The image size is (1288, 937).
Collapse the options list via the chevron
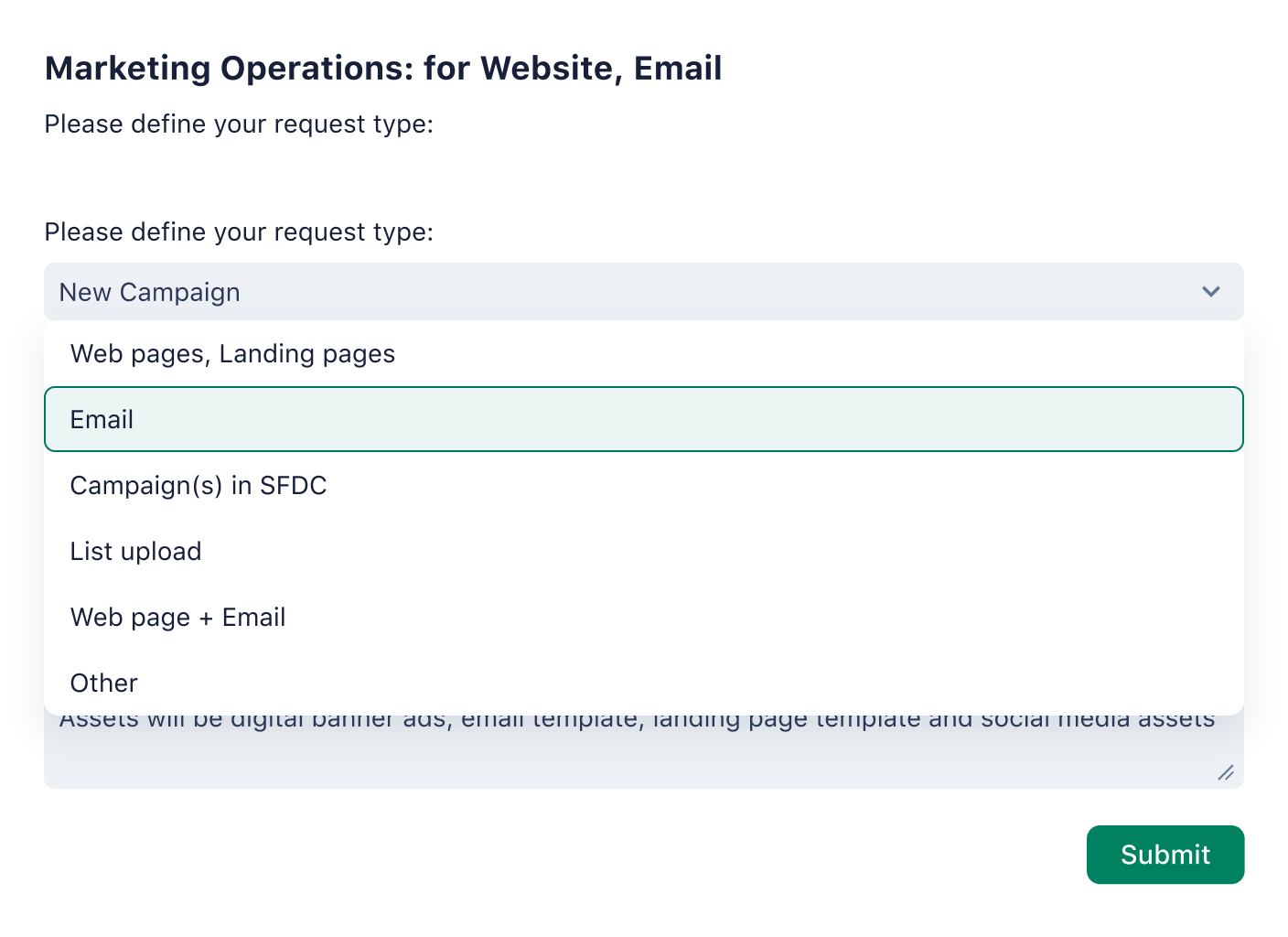tap(1210, 292)
